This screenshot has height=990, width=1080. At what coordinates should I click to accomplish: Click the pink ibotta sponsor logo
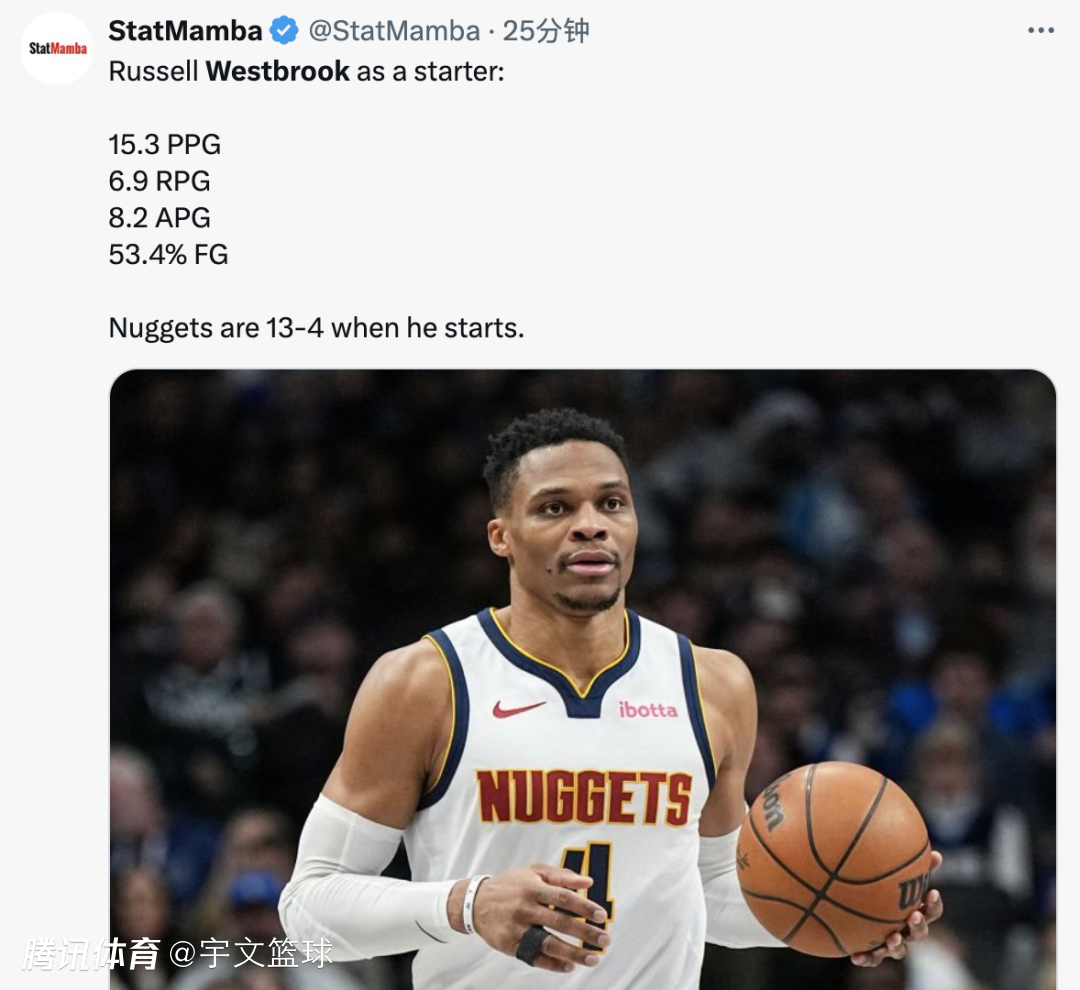[647, 709]
